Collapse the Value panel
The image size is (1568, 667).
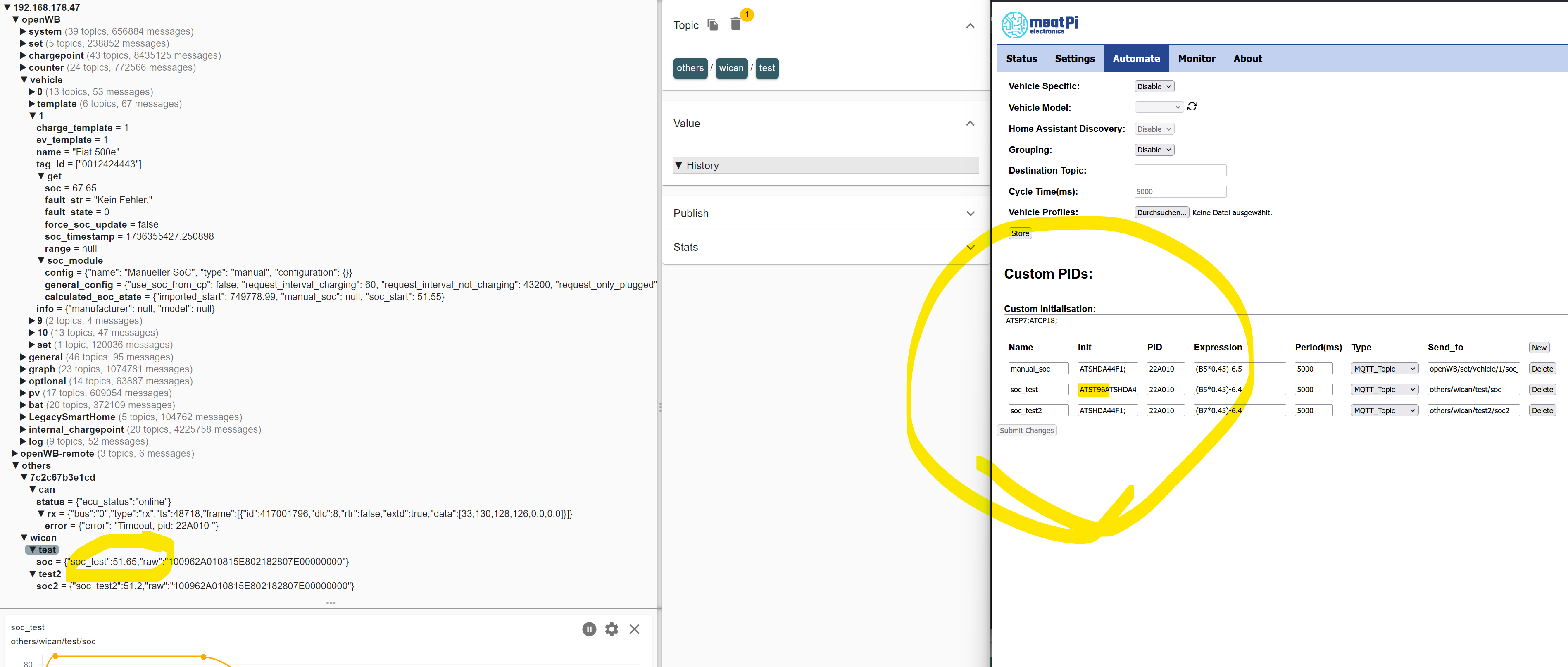point(970,124)
